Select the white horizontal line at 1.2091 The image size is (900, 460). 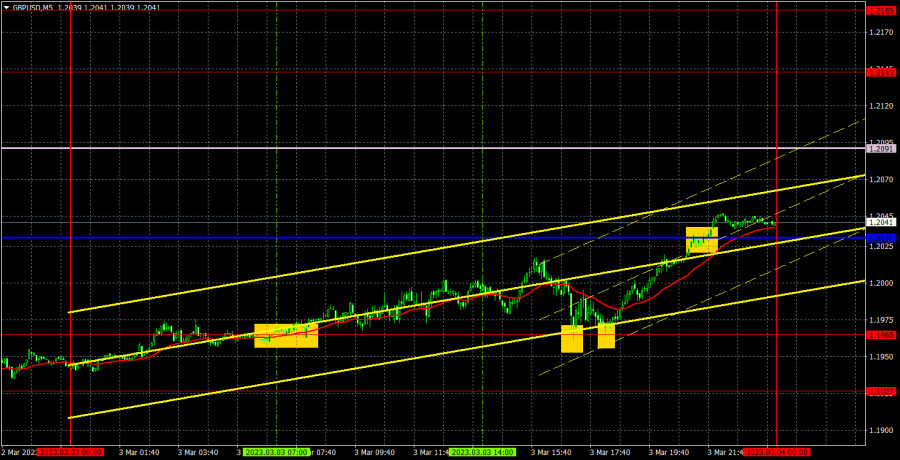[400, 148]
